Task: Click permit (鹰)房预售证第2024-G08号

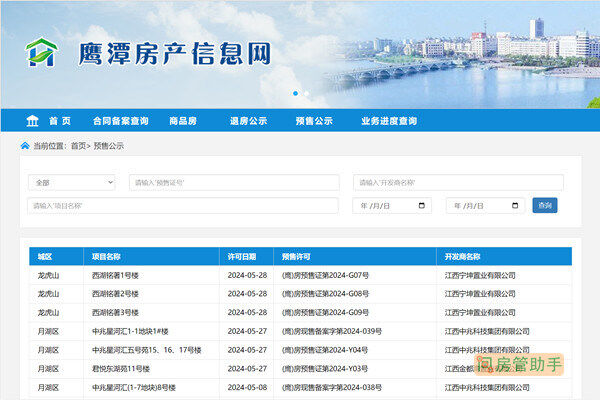Action: pos(325,294)
